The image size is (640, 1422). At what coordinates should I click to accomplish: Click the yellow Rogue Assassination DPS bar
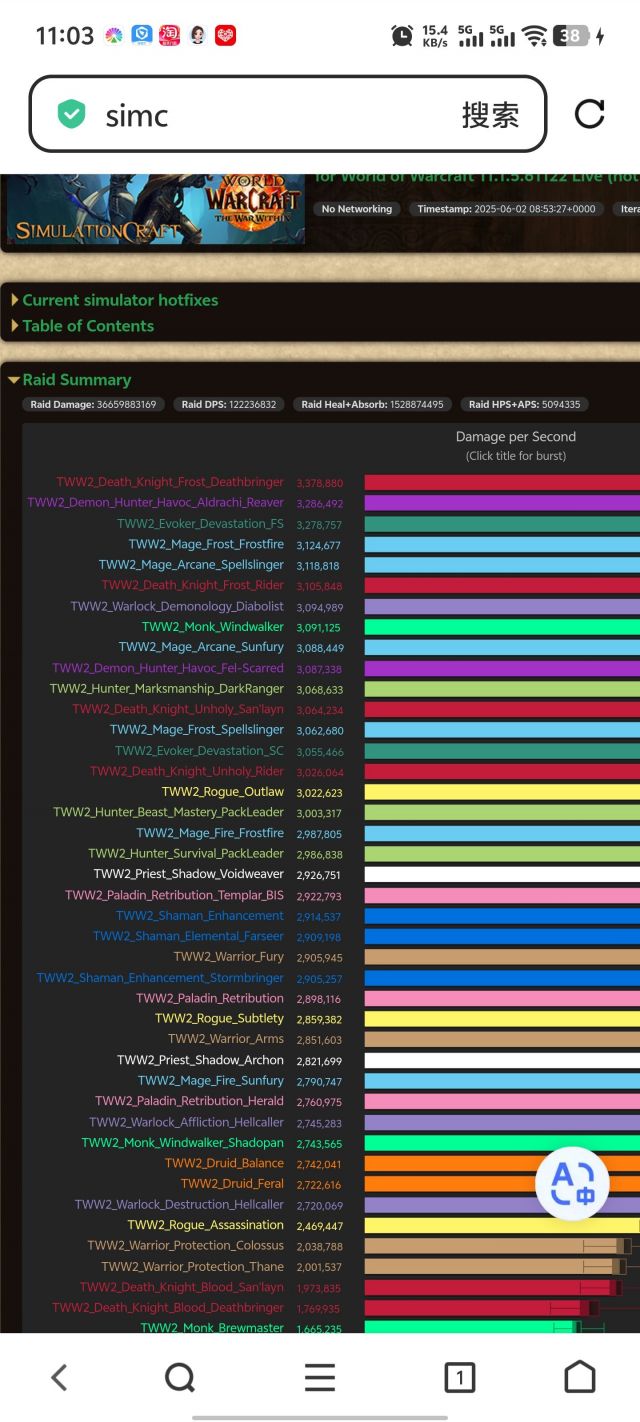500,1225
